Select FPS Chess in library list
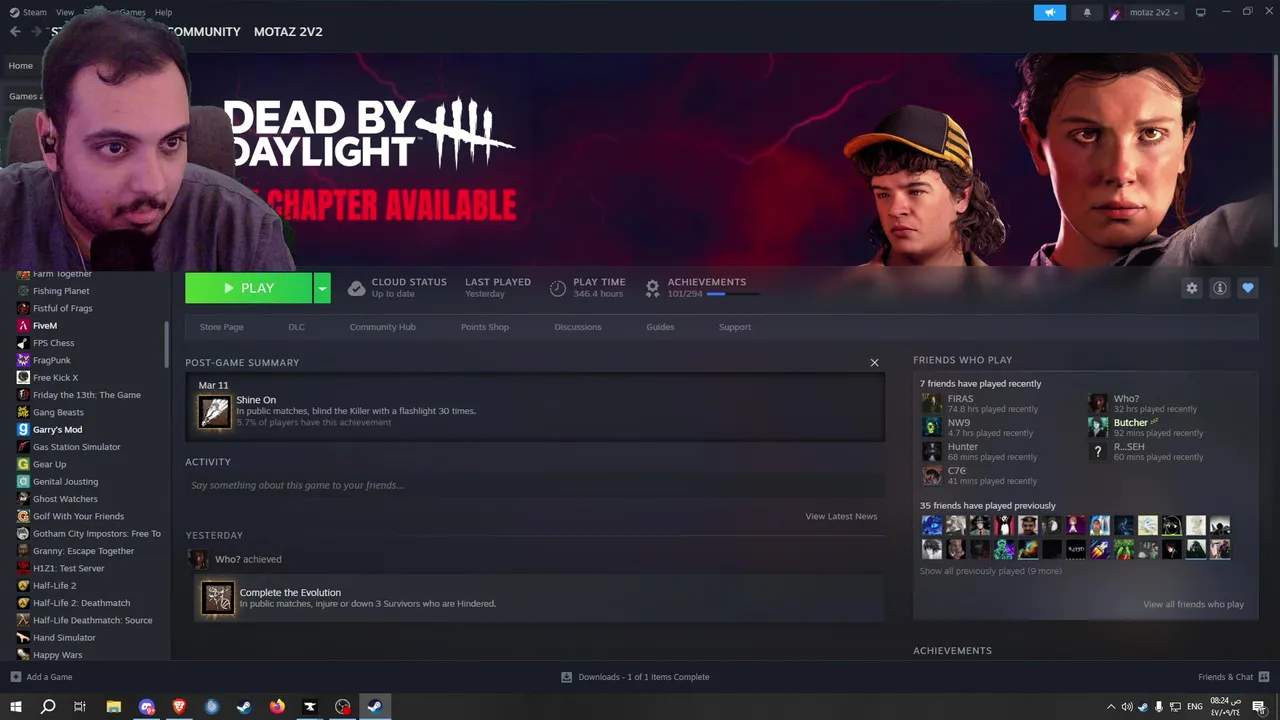Screen dimensions: 1280x720 [53, 343]
